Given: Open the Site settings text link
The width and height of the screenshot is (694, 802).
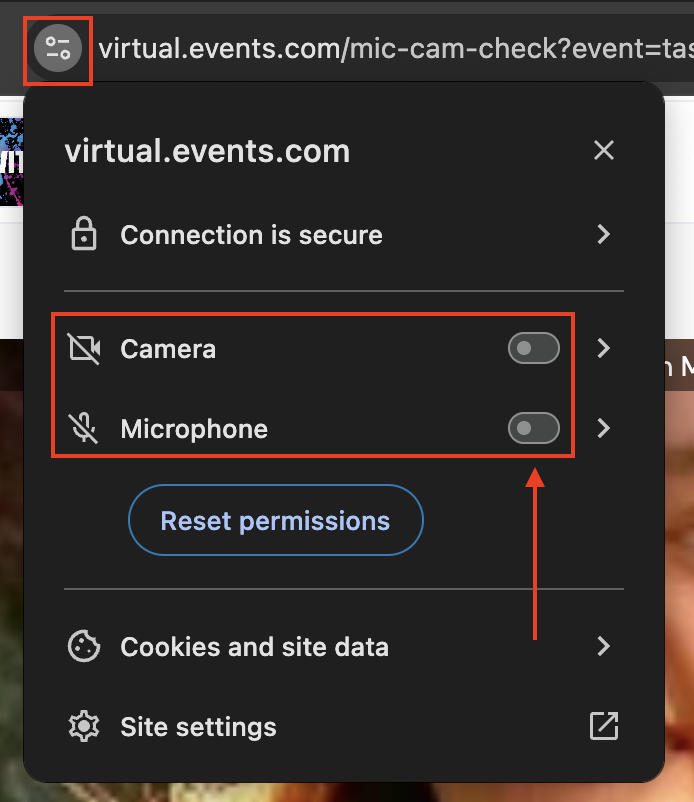Looking at the screenshot, I should point(198,727).
